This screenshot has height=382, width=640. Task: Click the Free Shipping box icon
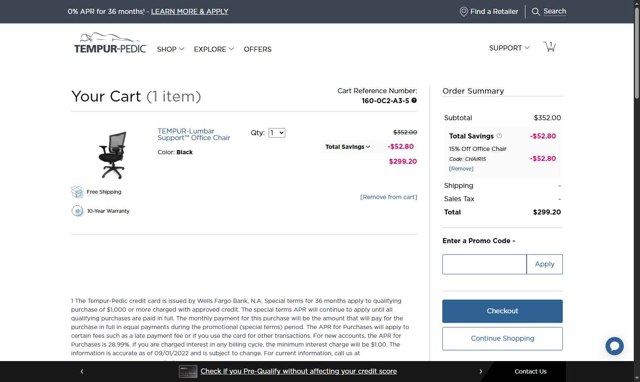pos(77,191)
